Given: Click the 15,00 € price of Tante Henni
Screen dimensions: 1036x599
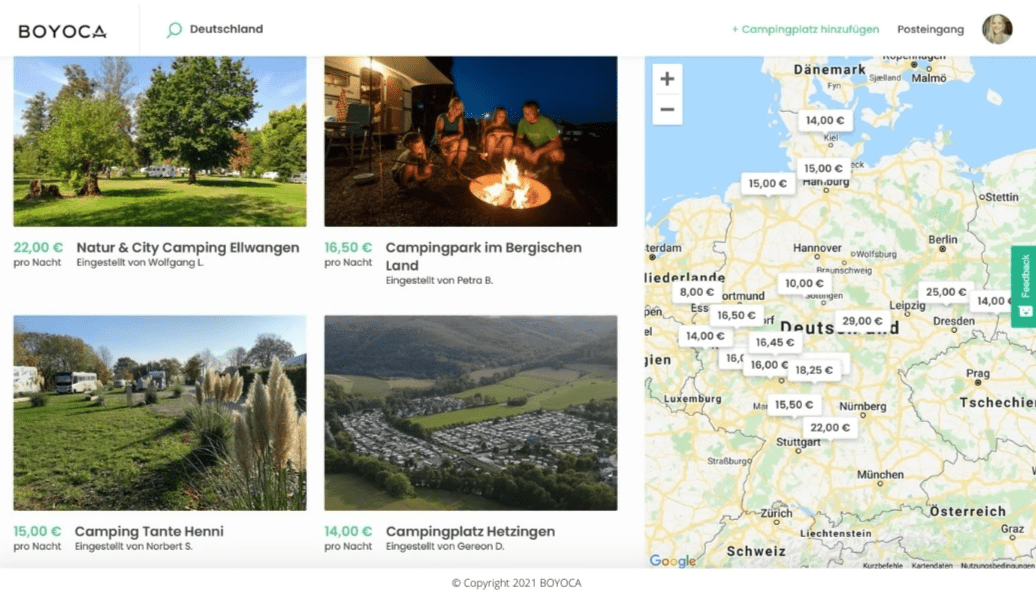Looking at the screenshot, I should [37, 531].
